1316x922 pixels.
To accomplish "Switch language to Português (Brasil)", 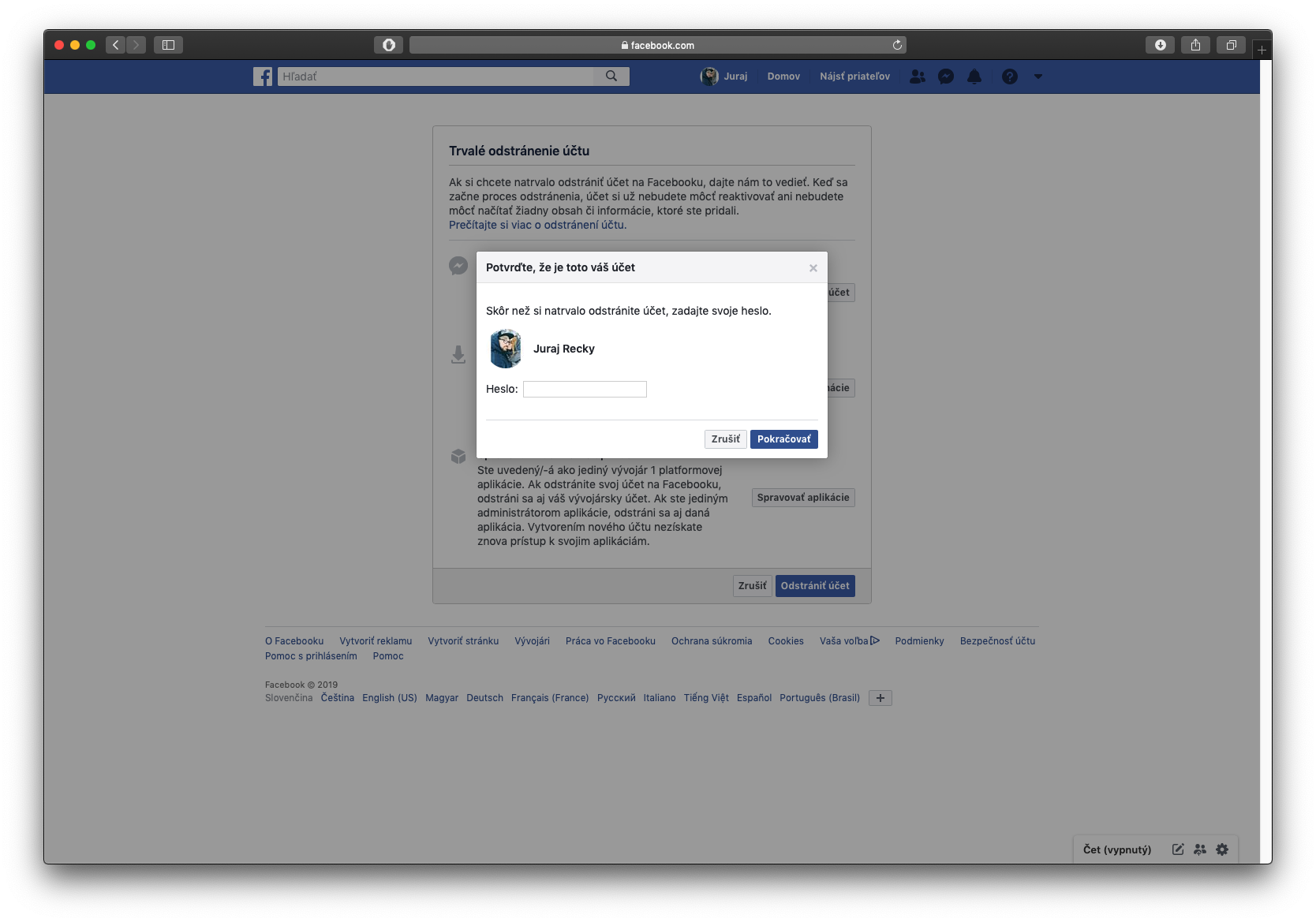I will coord(820,698).
